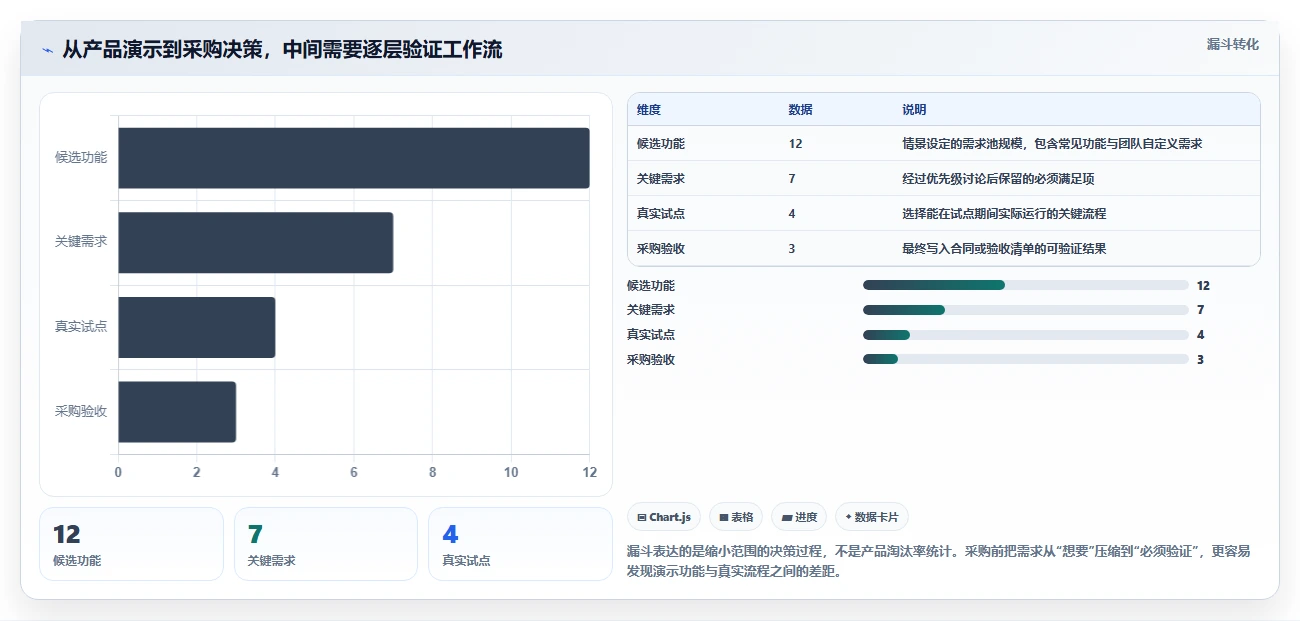This screenshot has height=621, width=1300.
Task: Click the 采购验收 cell in the table
Action: (x=661, y=249)
